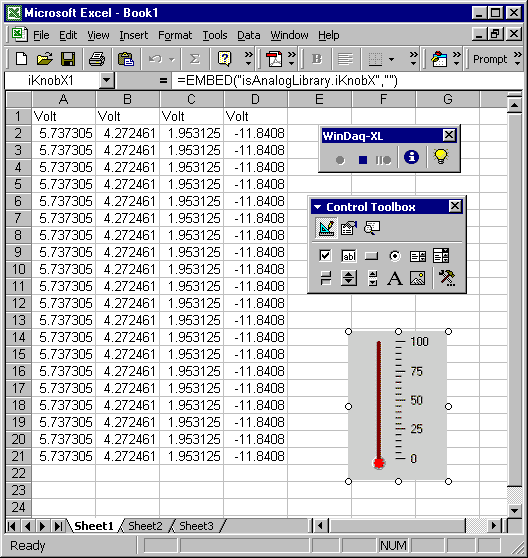Switch to the Sheet3 tab
This screenshot has width=528, height=558.
(196, 526)
